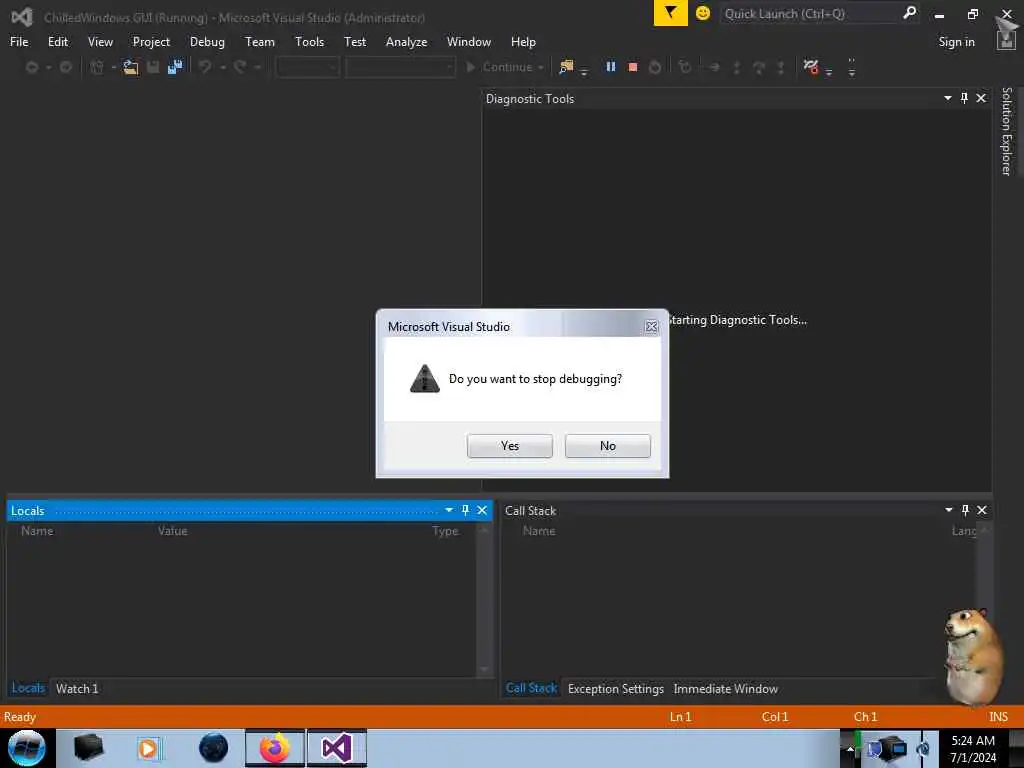Image resolution: width=1024 pixels, height=768 pixels.
Task: Open the File menu
Action: pyautogui.click(x=19, y=42)
